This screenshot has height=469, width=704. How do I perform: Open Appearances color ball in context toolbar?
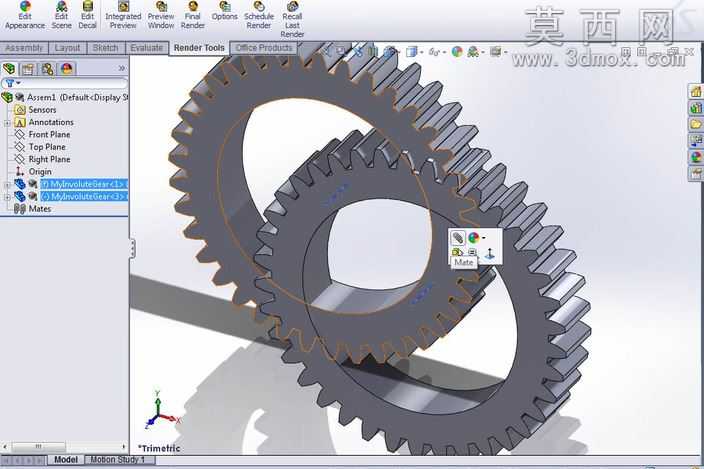click(474, 238)
